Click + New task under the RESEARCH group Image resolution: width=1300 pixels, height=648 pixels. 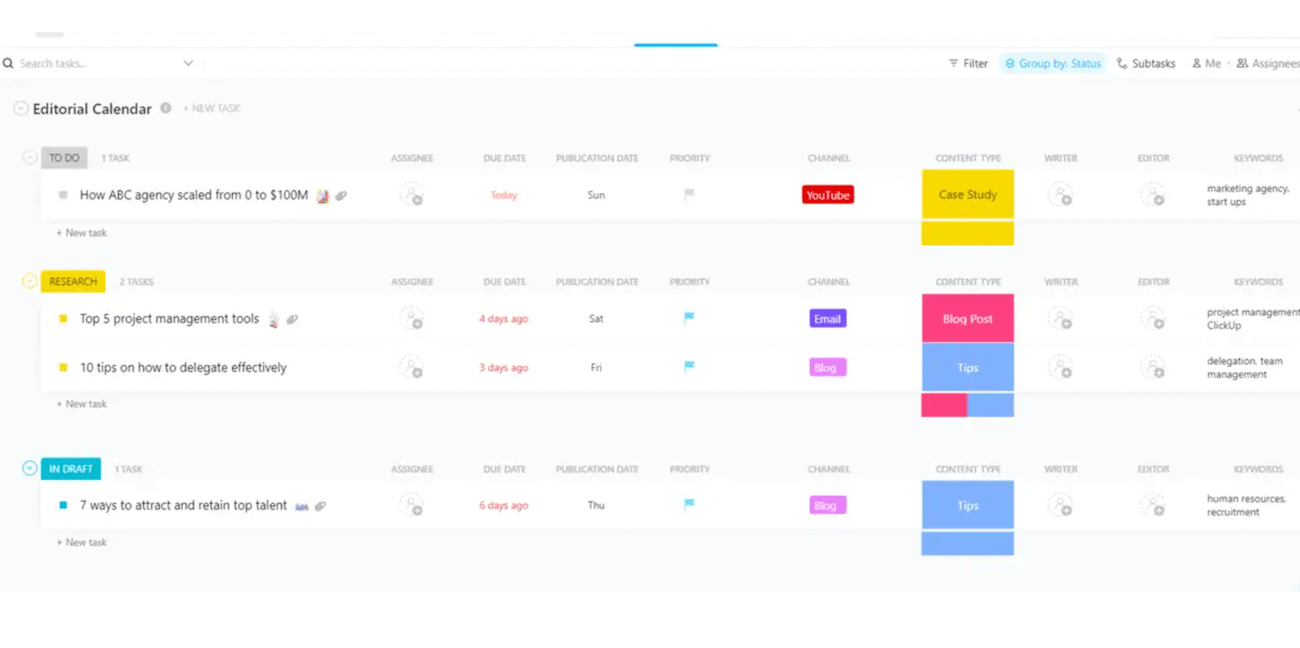[x=81, y=403]
